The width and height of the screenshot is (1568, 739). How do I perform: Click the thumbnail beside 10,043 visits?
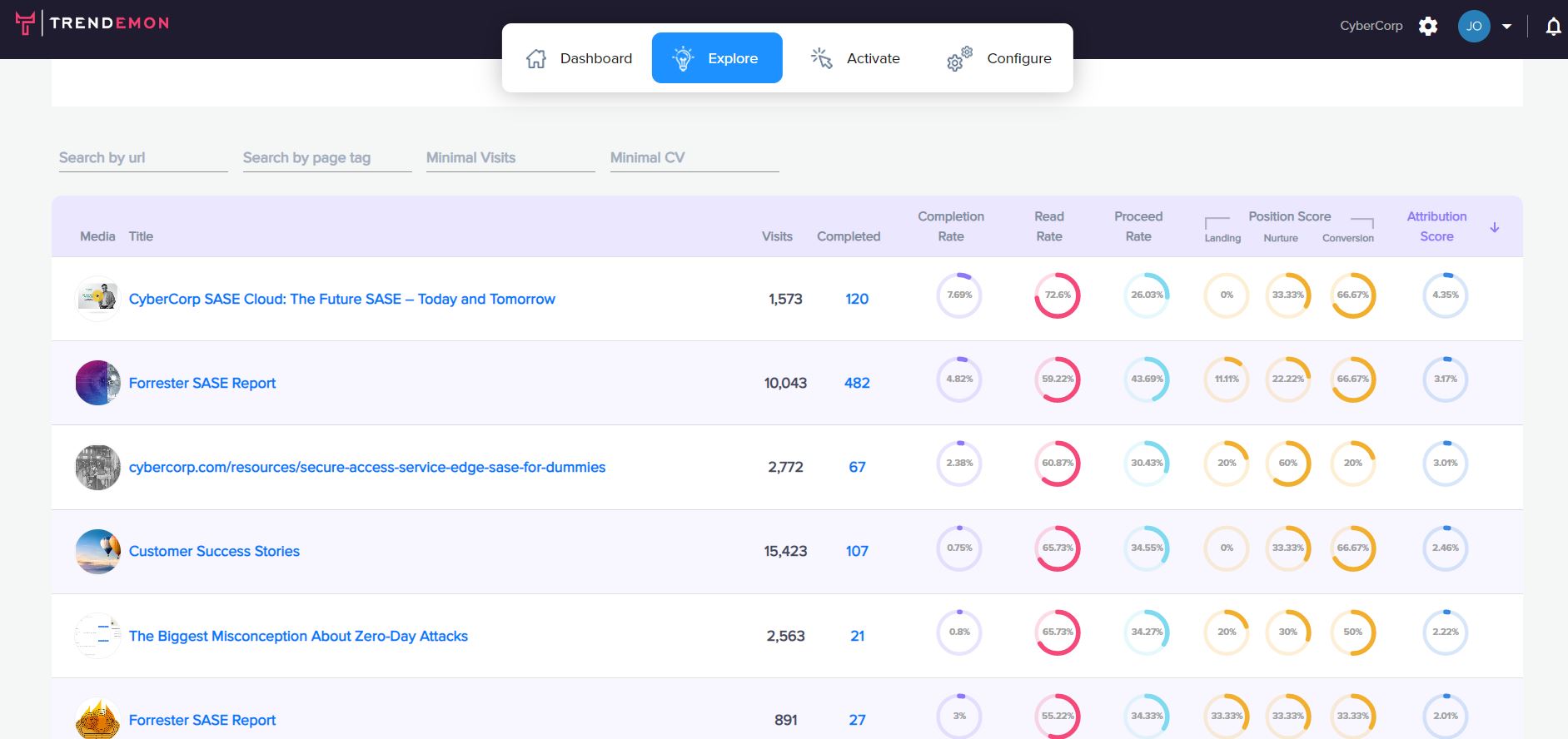tap(97, 383)
